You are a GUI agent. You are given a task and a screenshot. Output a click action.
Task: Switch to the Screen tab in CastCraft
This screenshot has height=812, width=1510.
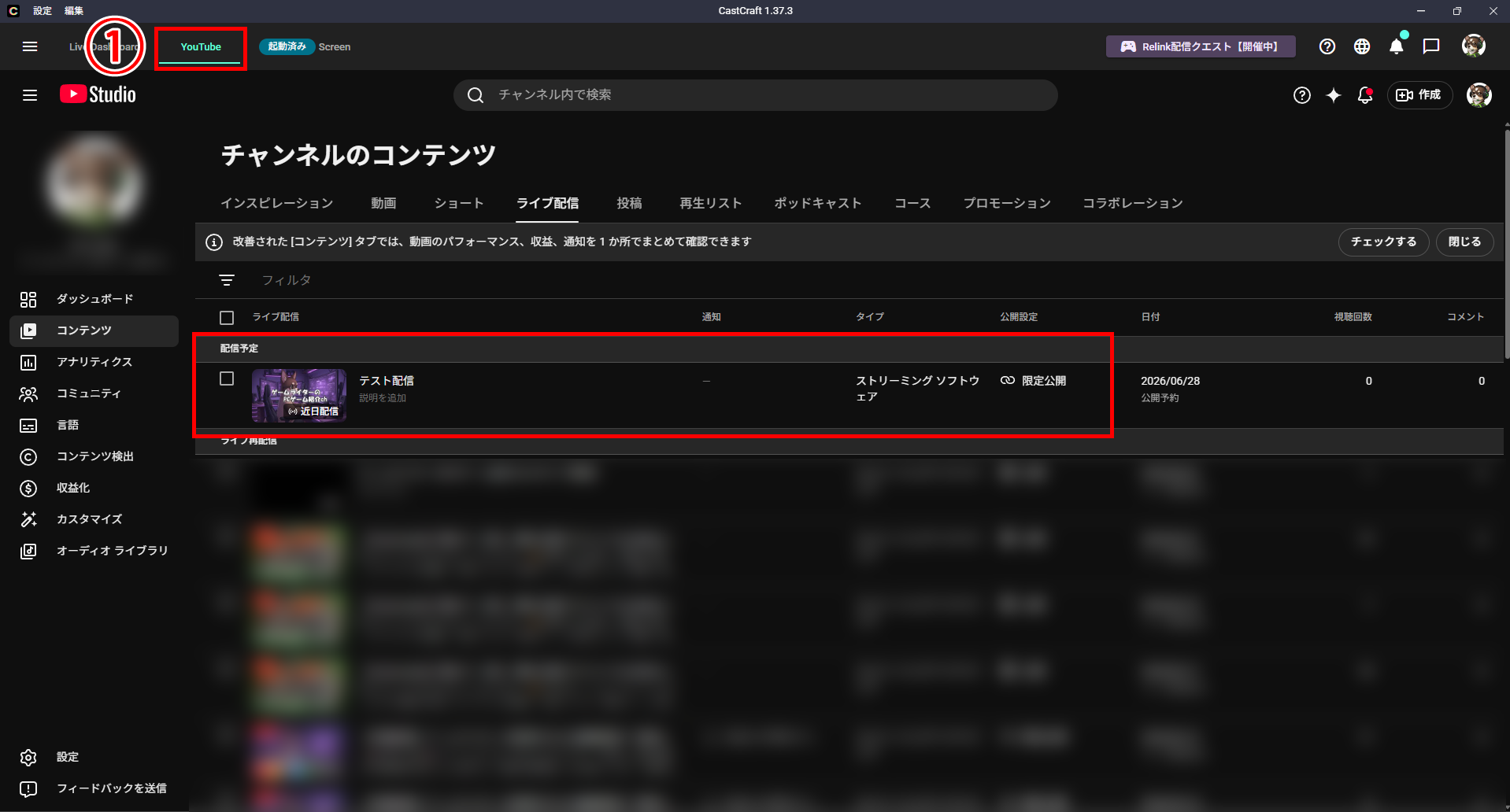[335, 47]
